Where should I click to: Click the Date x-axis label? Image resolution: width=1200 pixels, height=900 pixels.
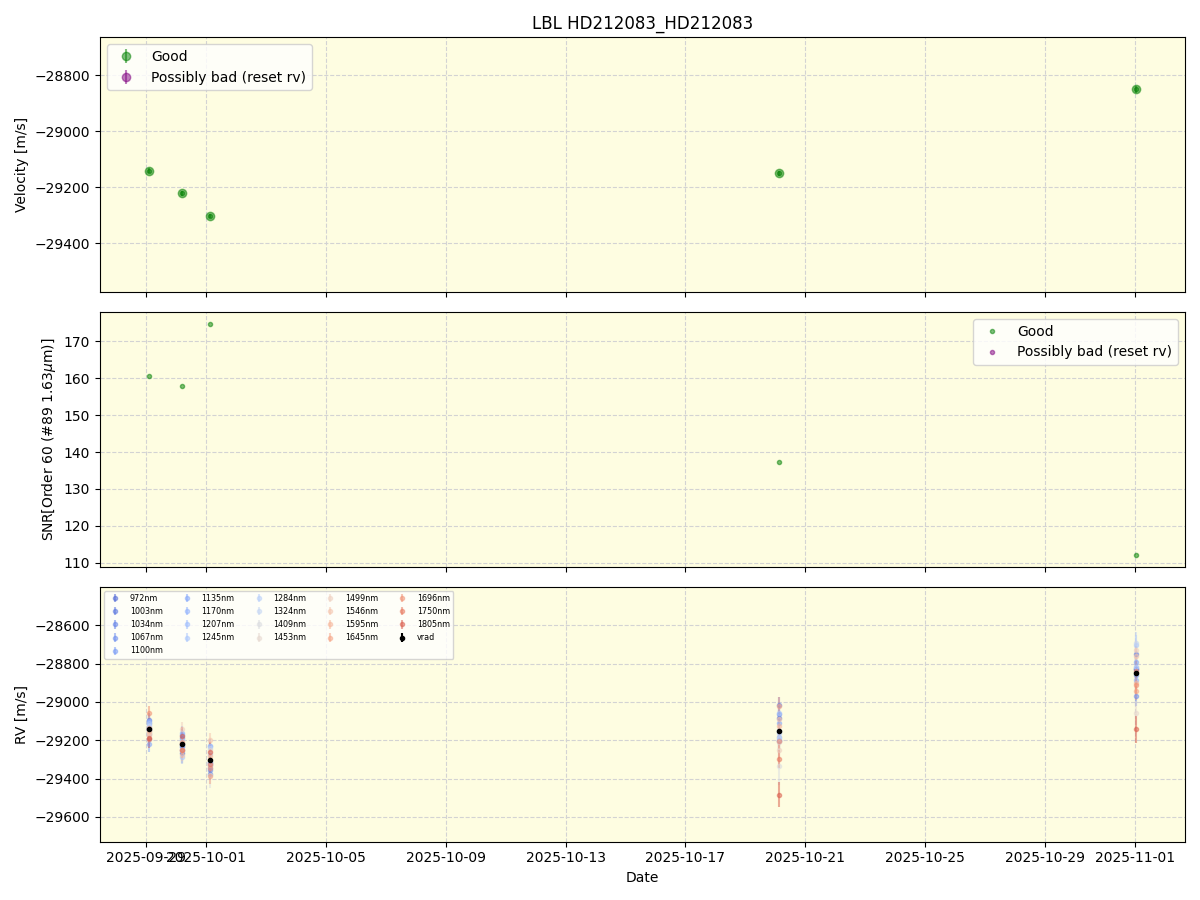[642, 877]
